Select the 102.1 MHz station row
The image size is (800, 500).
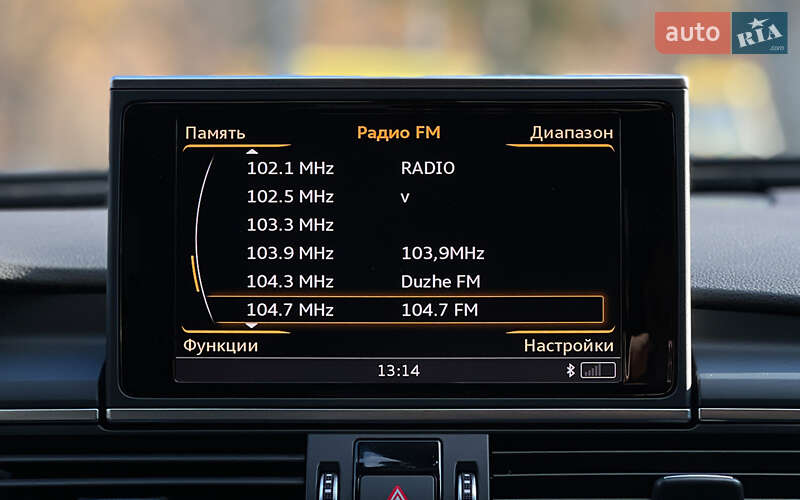406,168
